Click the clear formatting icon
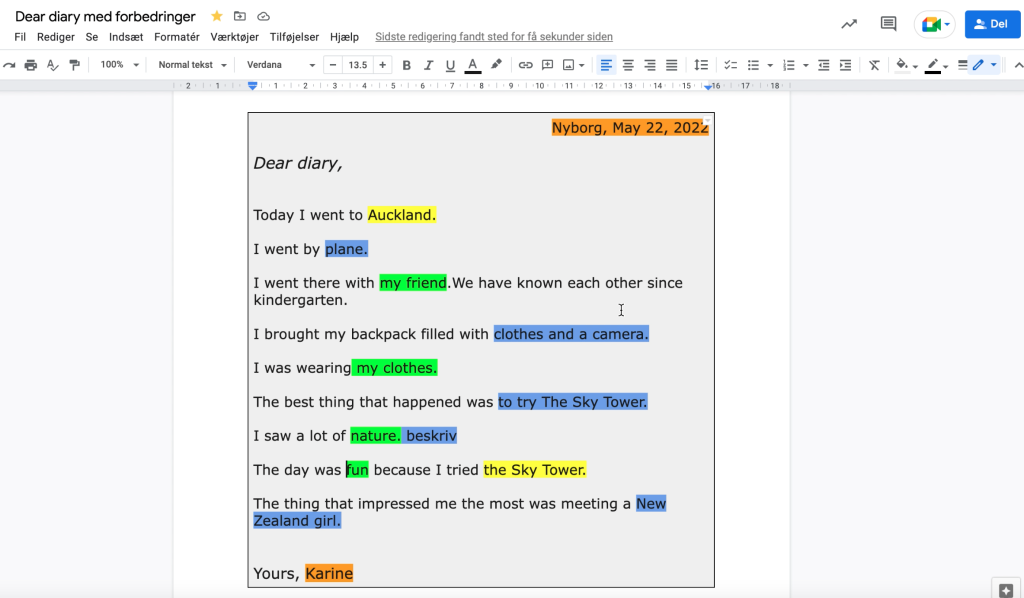The image size is (1024, 598). [x=874, y=65]
